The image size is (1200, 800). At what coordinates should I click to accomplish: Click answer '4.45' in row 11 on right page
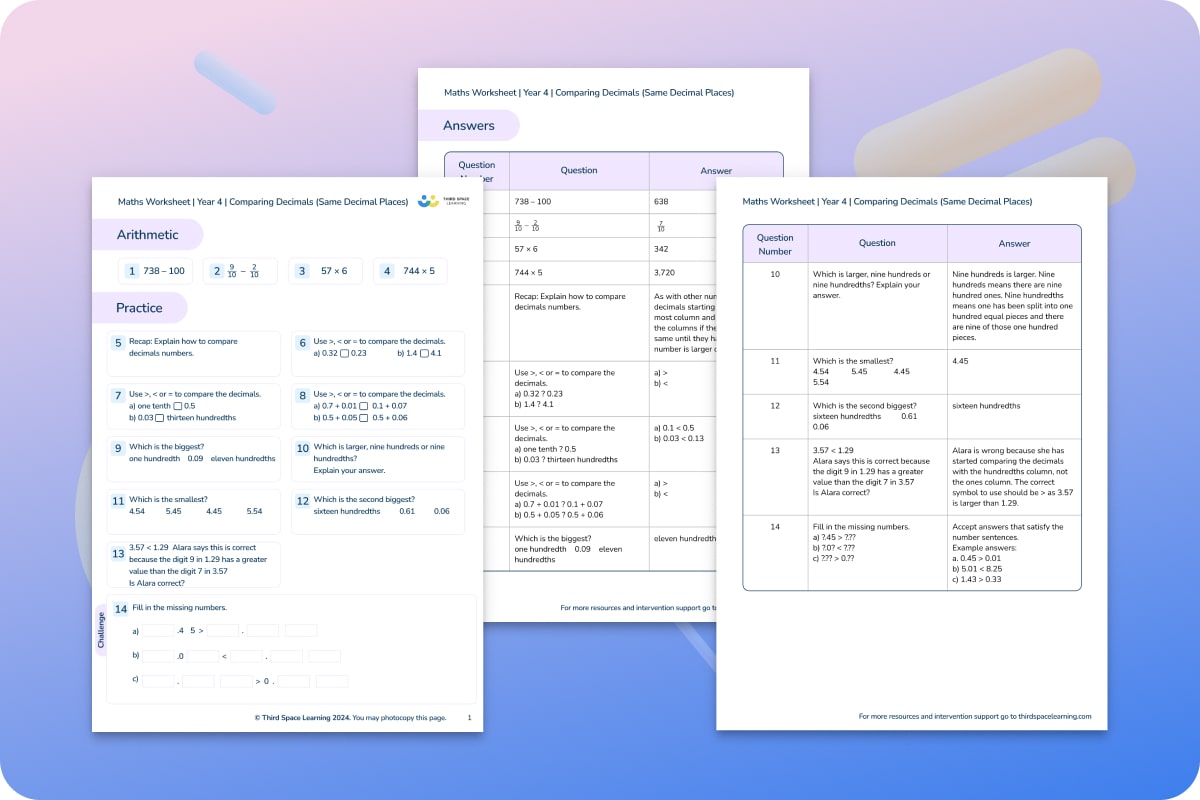click(x=960, y=360)
